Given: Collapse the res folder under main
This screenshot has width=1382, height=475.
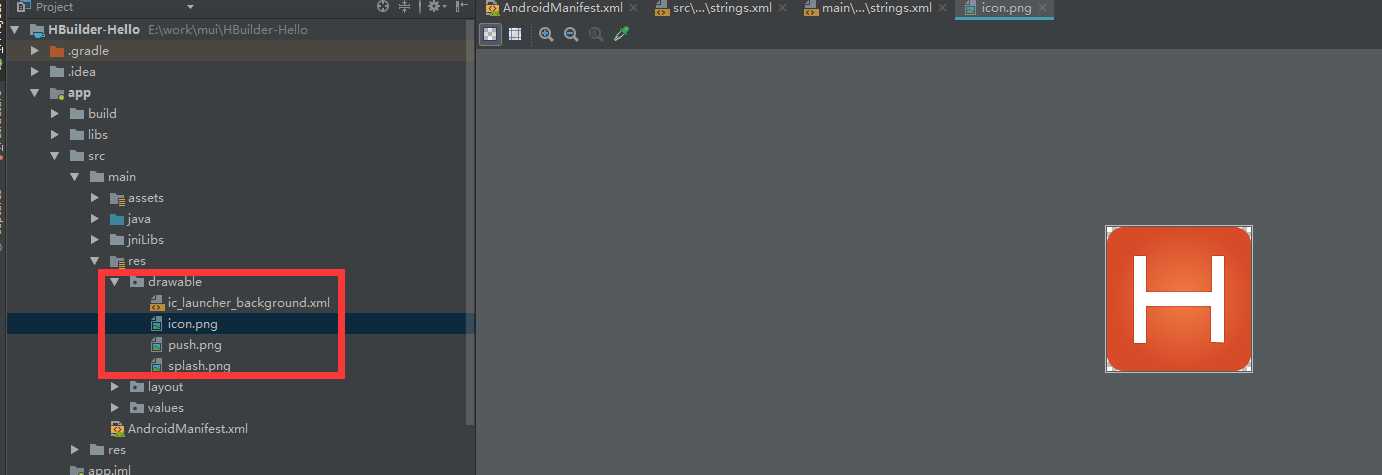Looking at the screenshot, I should [x=95, y=261].
